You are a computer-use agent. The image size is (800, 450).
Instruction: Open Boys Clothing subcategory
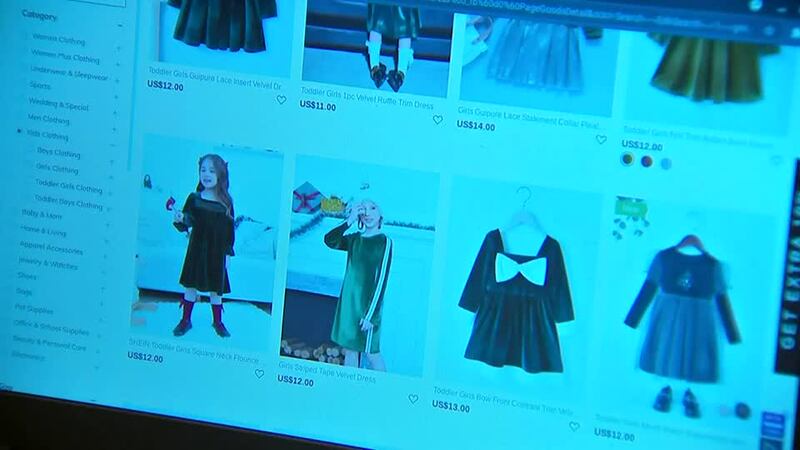(x=58, y=152)
